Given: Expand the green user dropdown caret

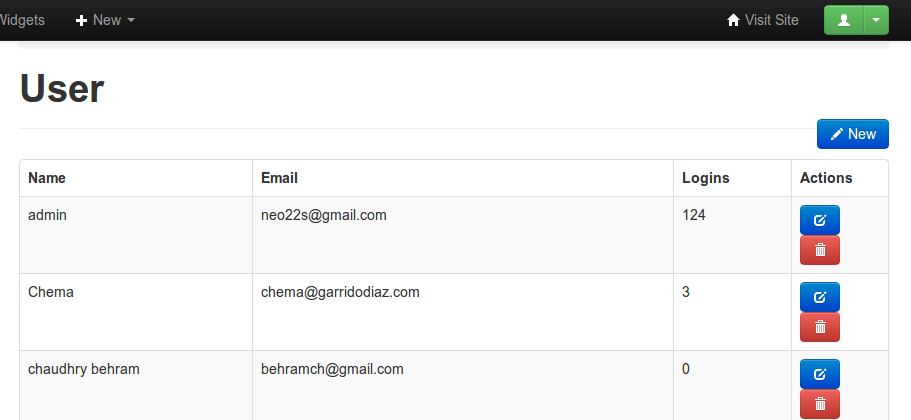Looking at the screenshot, I should click(876, 20).
